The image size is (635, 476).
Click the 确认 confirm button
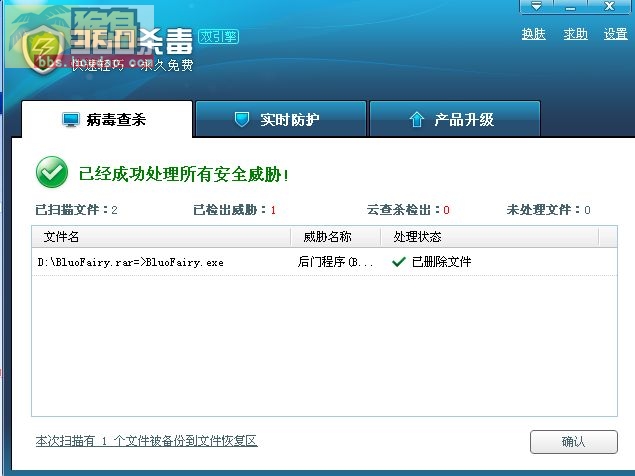coord(574,442)
